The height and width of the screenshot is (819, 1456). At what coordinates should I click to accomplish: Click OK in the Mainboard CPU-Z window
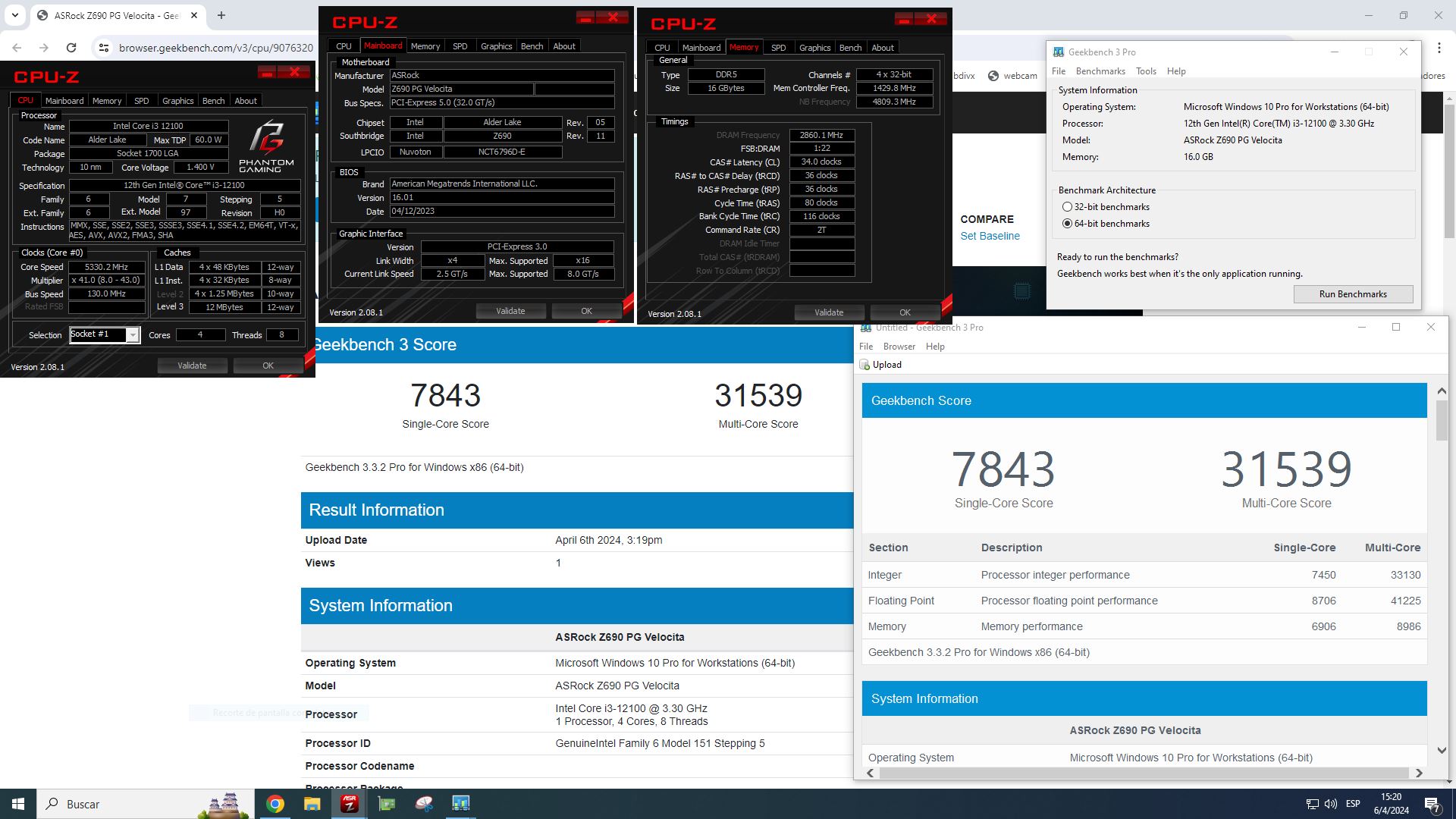coord(586,311)
